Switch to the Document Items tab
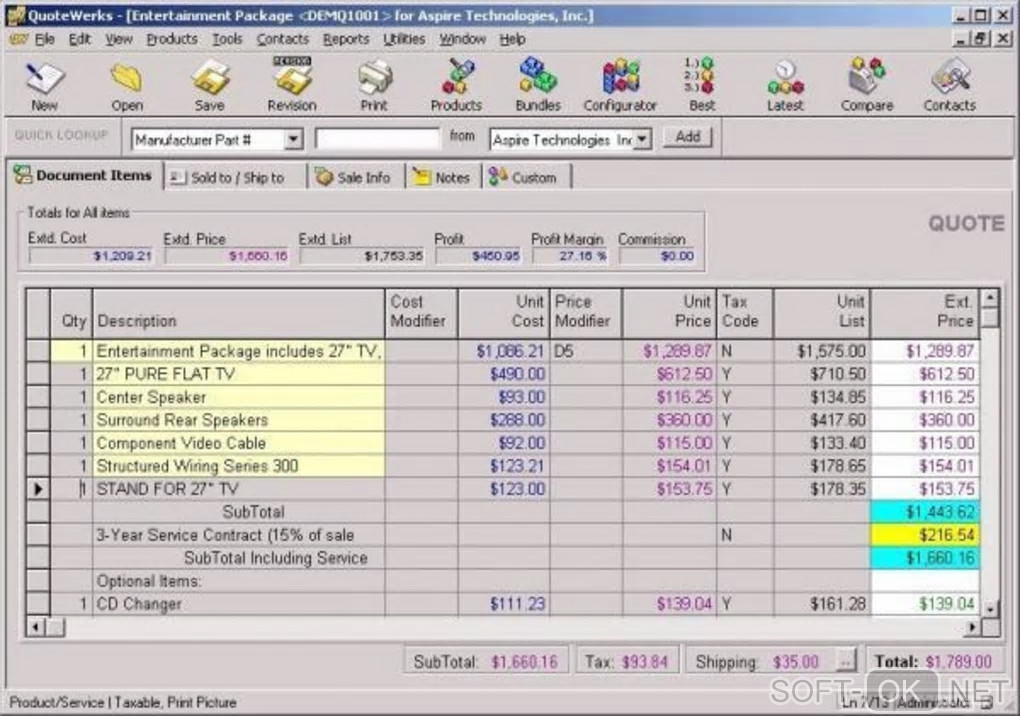This screenshot has height=716, width=1020. pos(84,175)
